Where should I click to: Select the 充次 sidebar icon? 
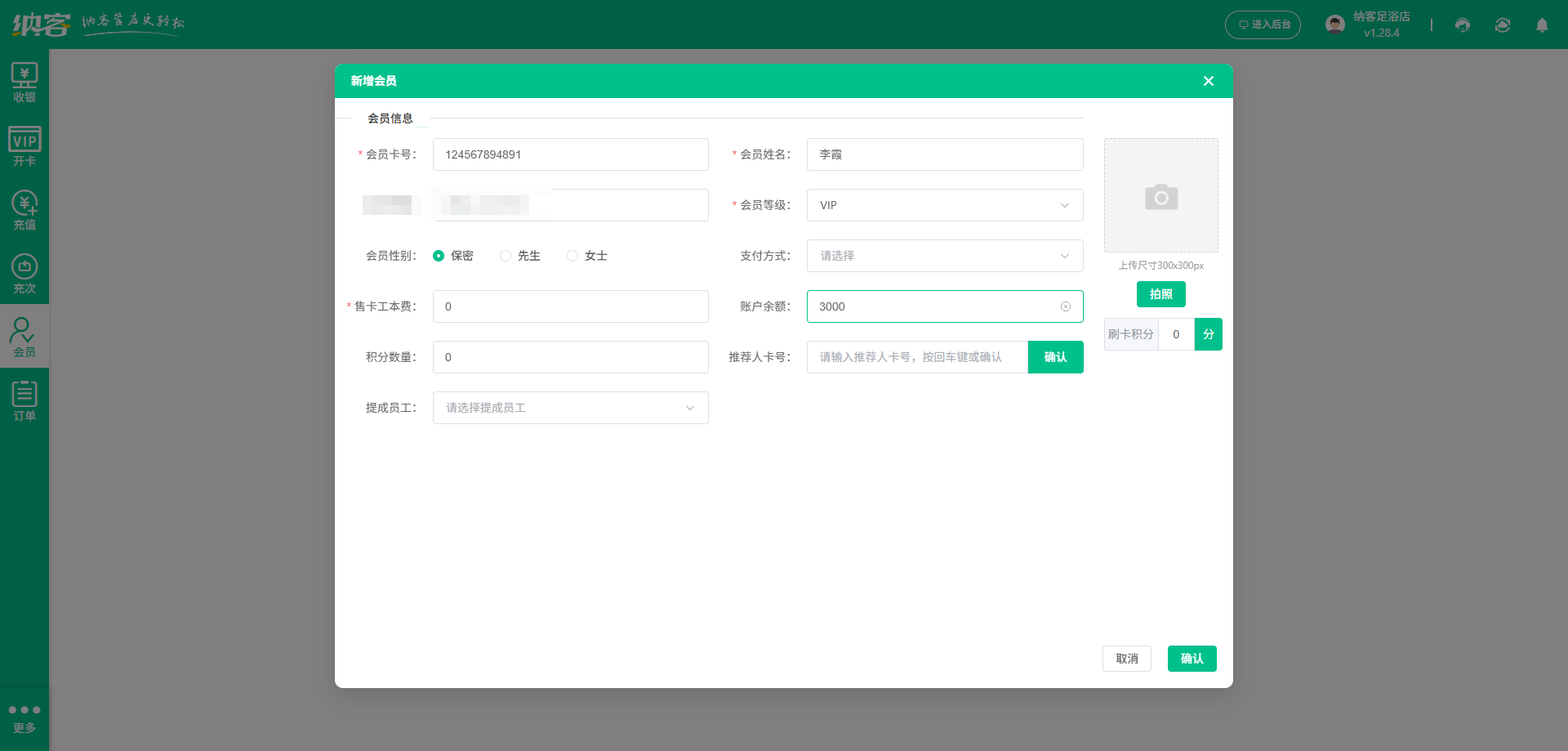24,274
